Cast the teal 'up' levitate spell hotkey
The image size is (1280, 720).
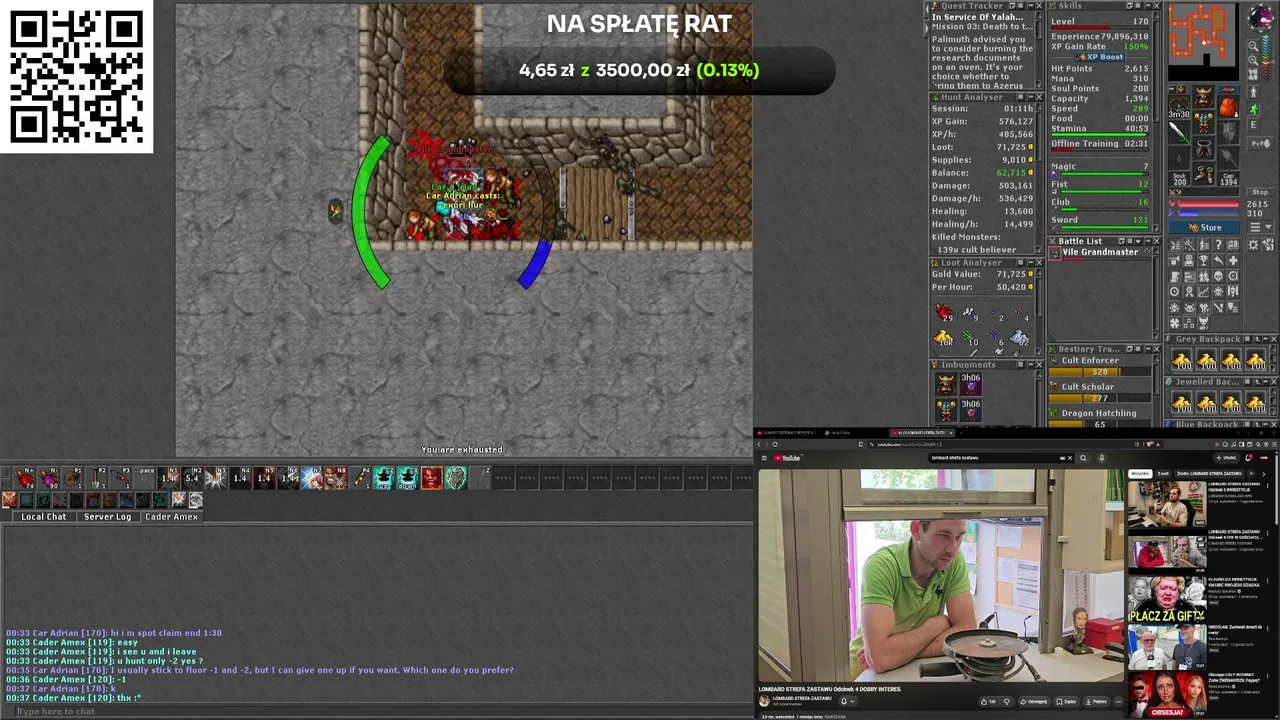click(384, 478)
